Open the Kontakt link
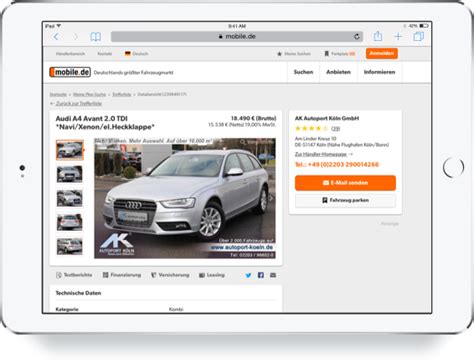 tap(105, 54)
